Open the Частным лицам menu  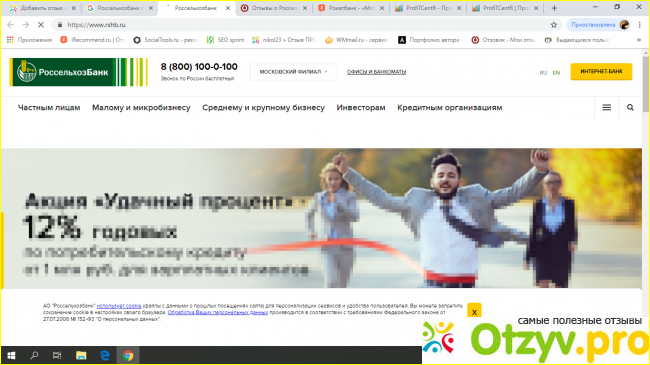coord(49,107)
